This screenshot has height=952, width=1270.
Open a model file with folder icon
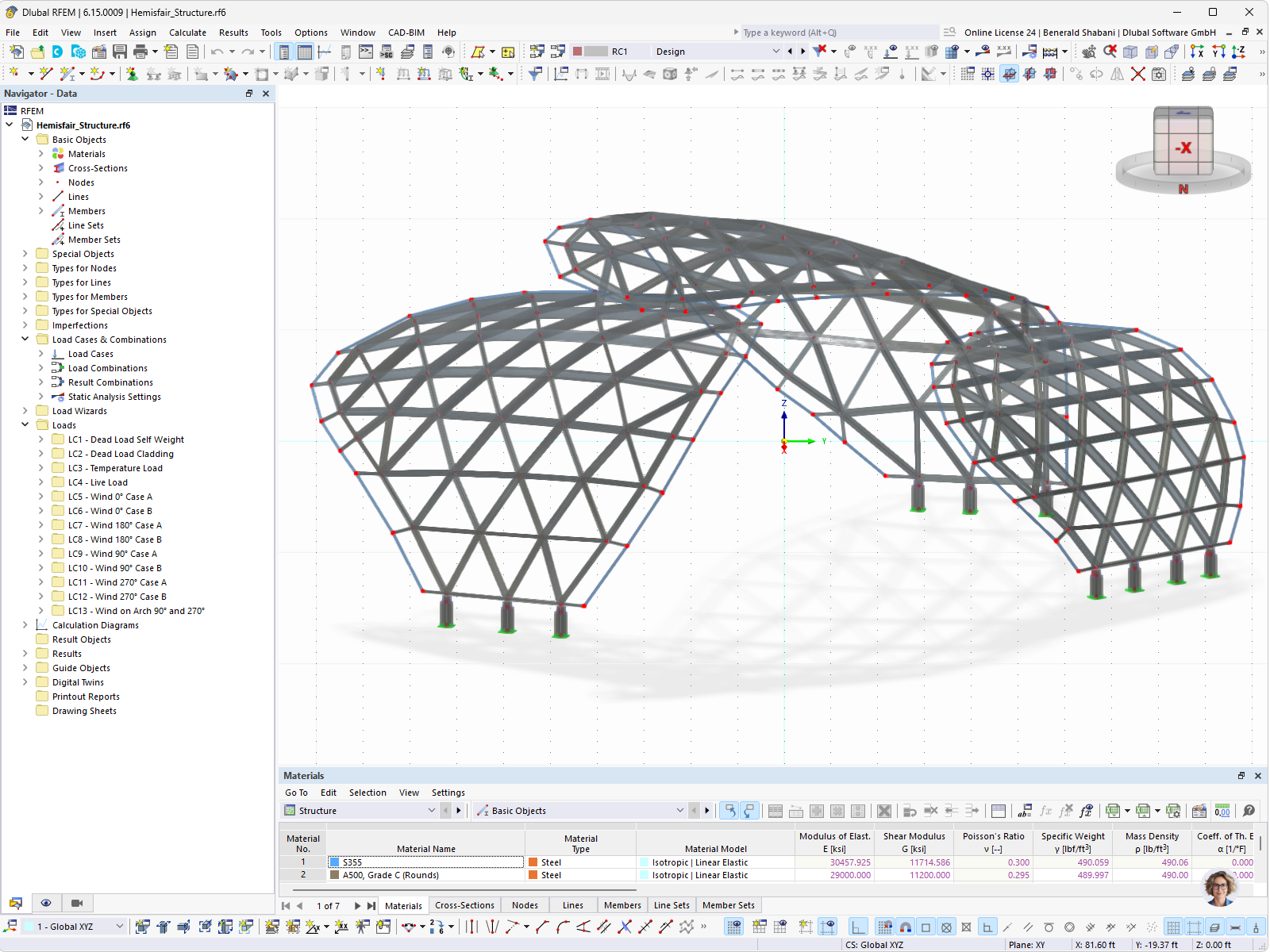[x=37, y=52]
